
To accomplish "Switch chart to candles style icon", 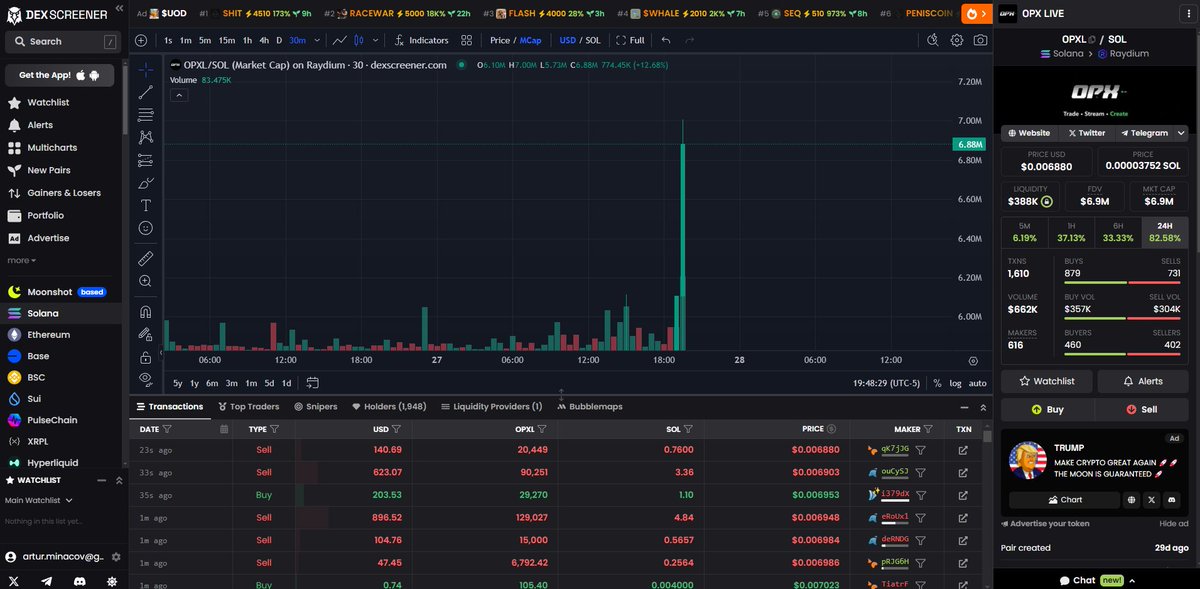I will click(x=358, y=40).
